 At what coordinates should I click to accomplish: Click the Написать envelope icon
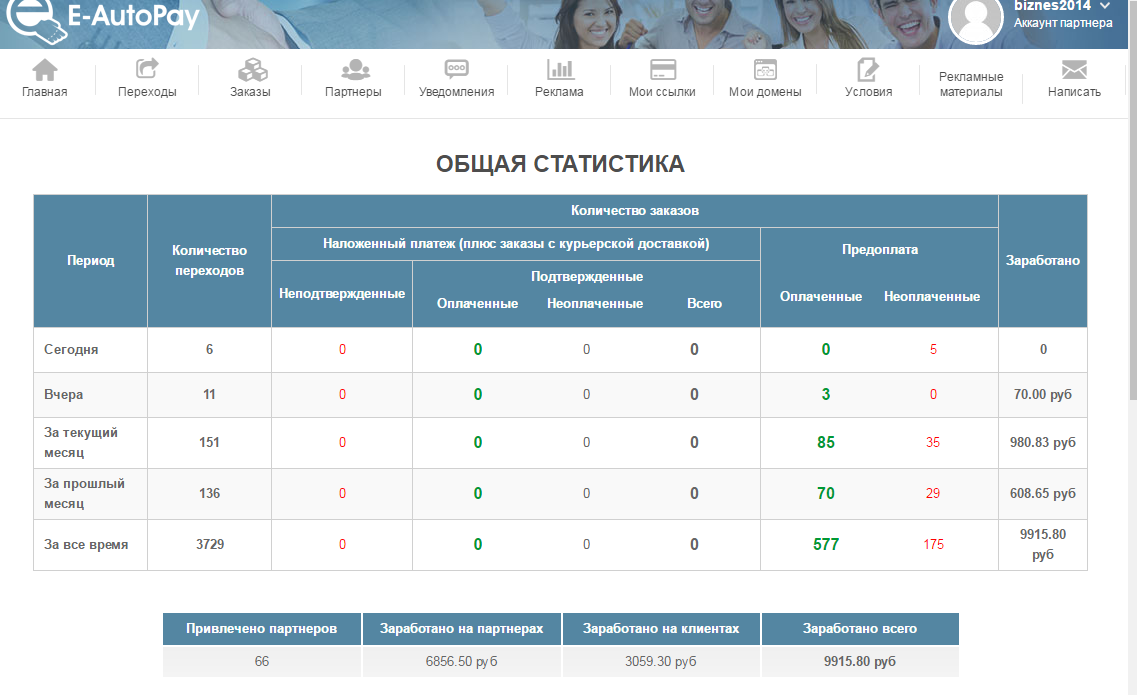point(1074,69)
